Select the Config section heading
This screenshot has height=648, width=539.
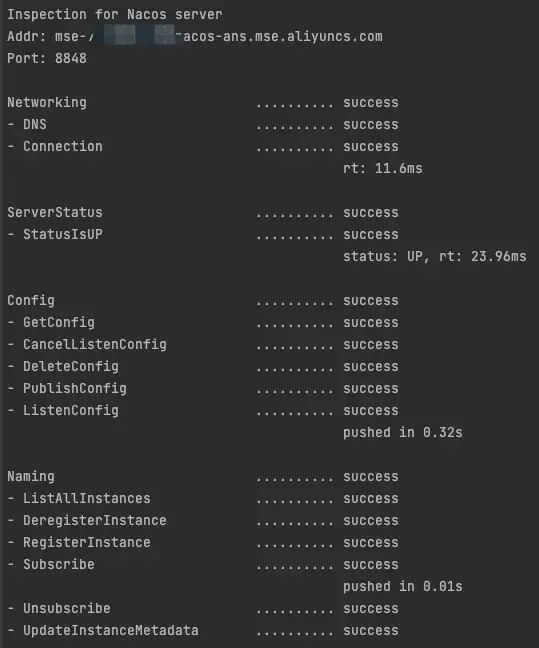click(x=31, y=300)
